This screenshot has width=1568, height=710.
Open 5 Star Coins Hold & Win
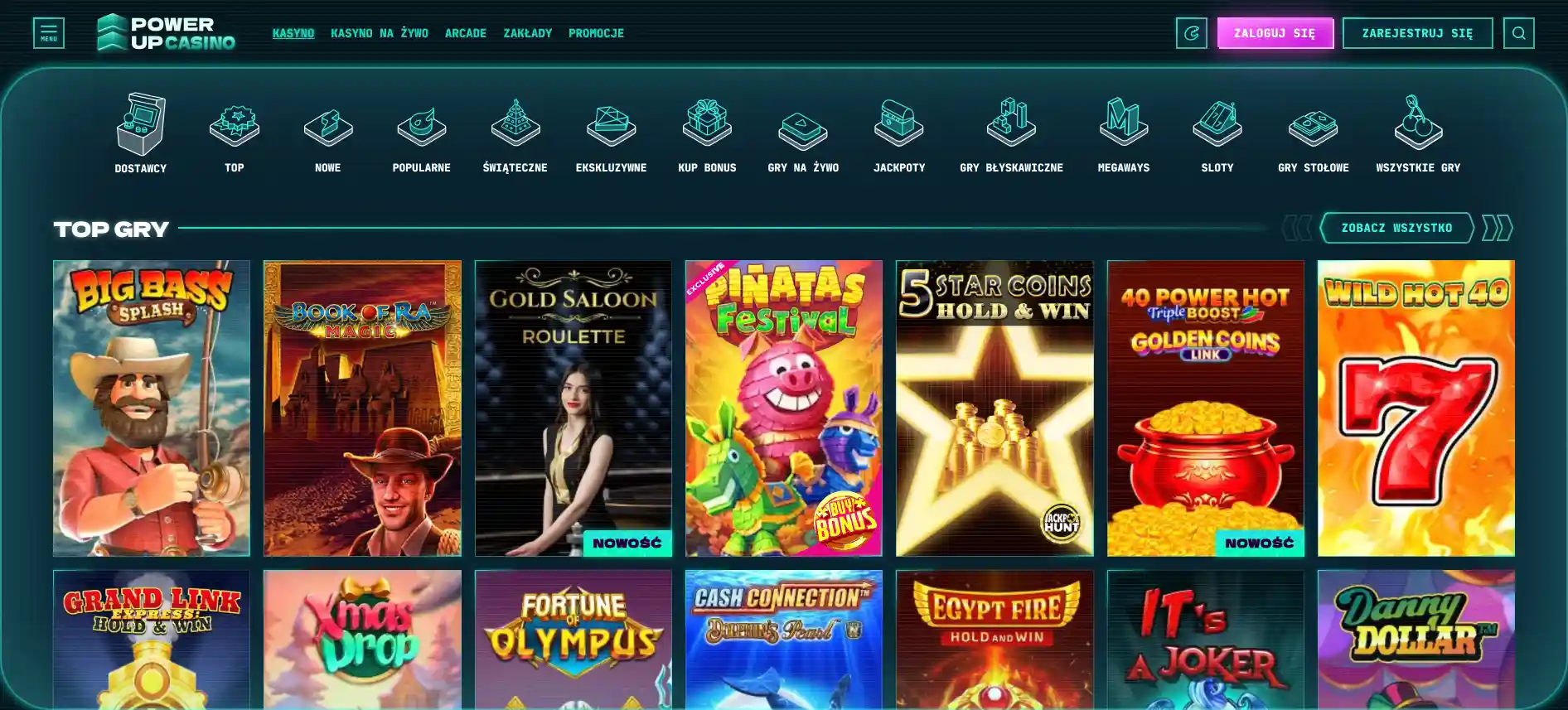click(x=995, y=408)
